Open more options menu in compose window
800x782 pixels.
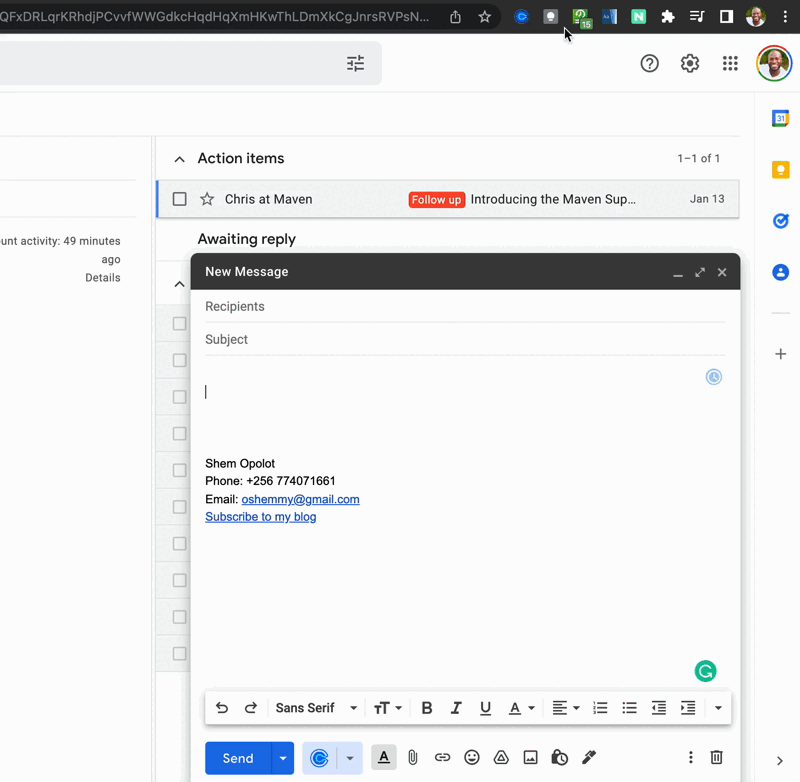690,758
